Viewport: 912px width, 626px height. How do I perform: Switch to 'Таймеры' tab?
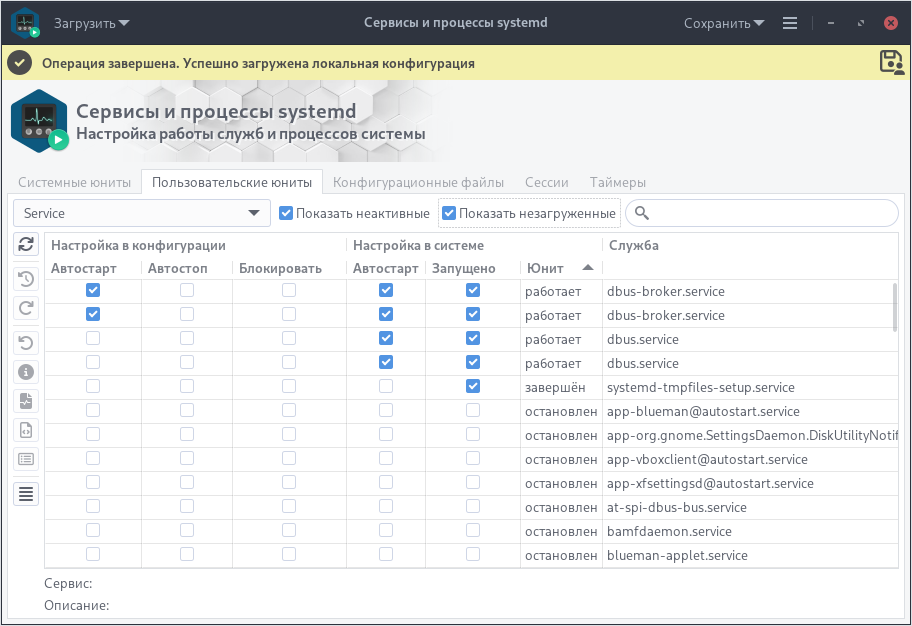(617, 182)
